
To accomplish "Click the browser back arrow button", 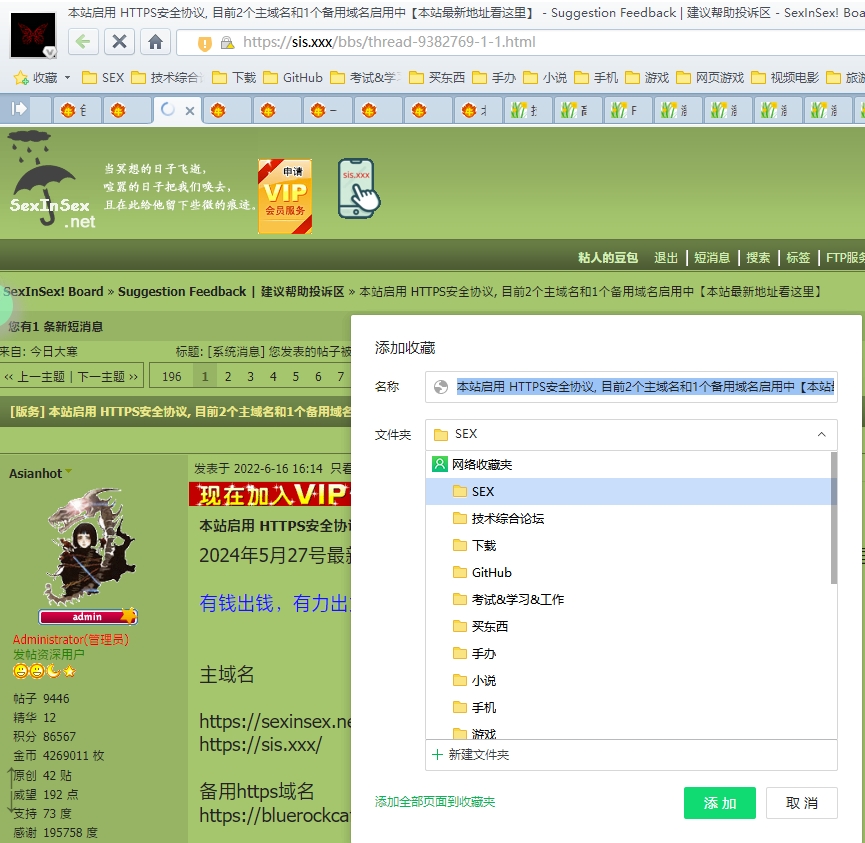I will tap(83, 42).
